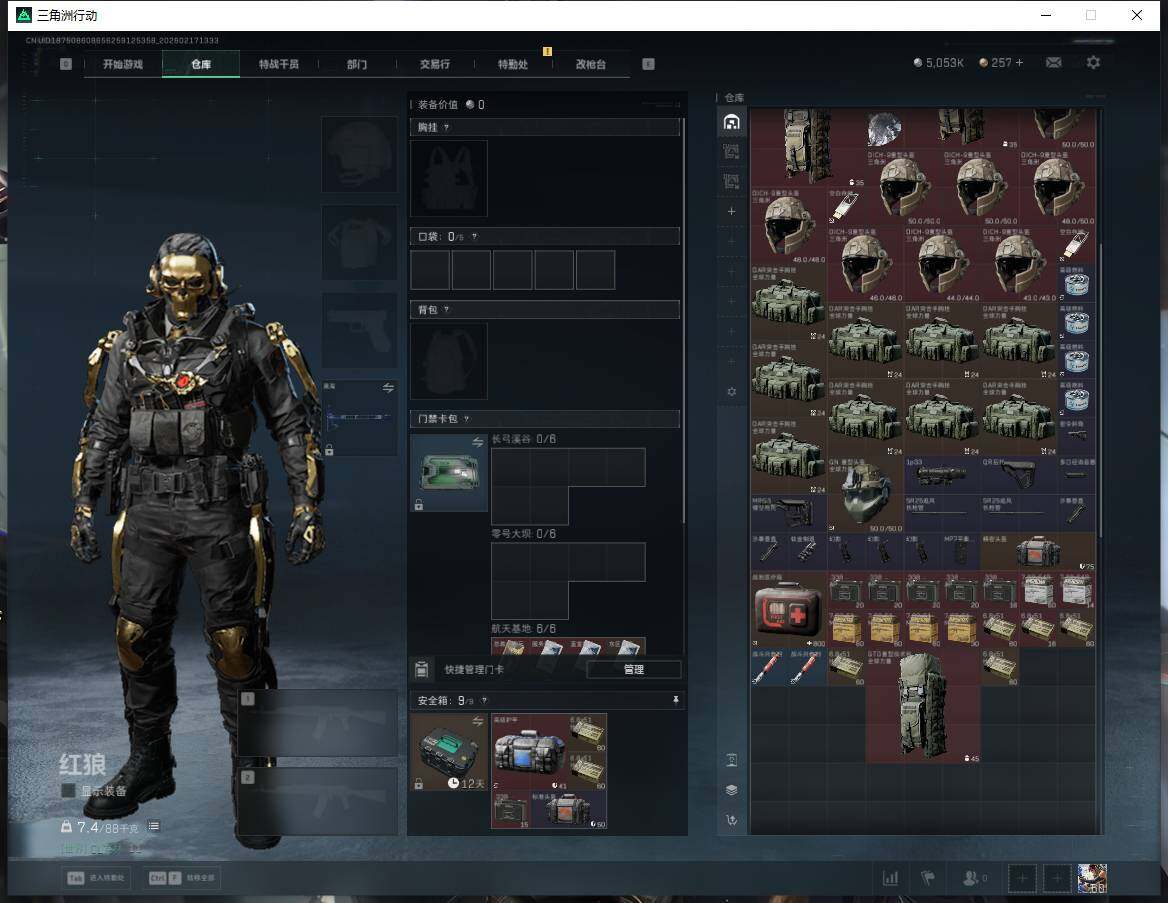The image size is (1168, 903).
Task: Click the stacked layers icon beside warehouse
Action: tap(732, 790)
